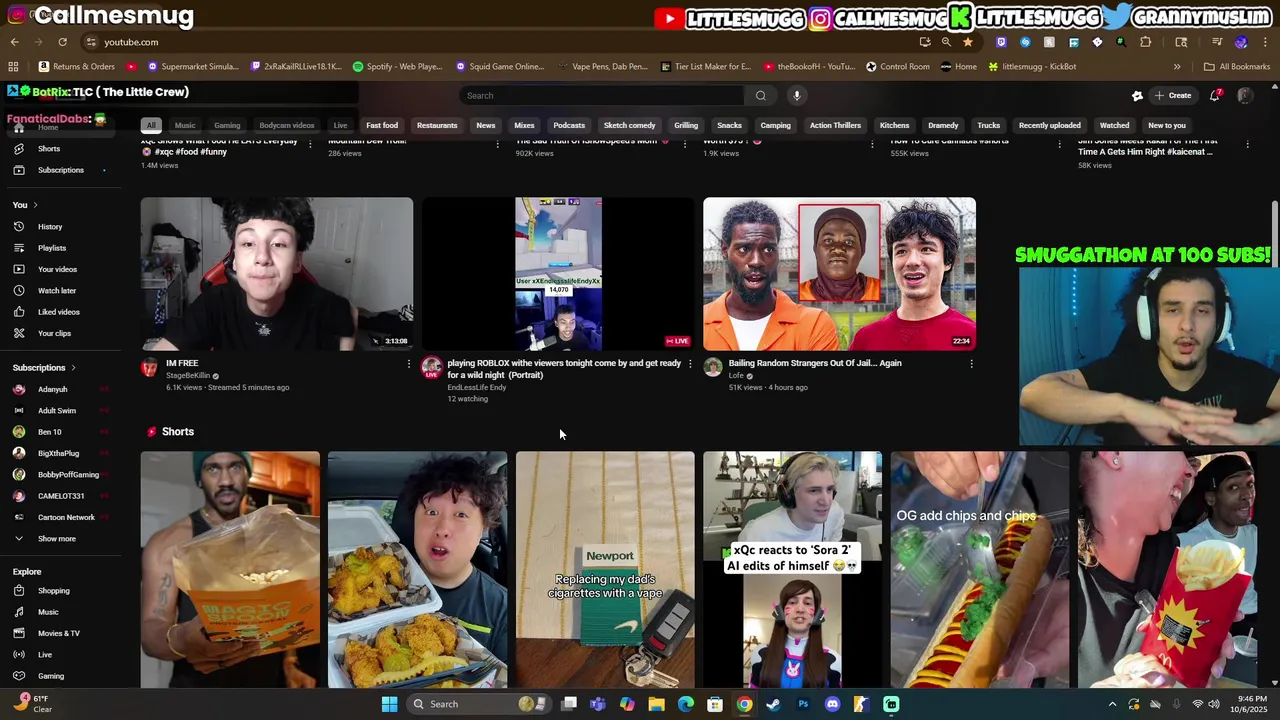Viewport: 1280px width, 720px height.
Task: Open Newport cigarettes vape Short
Action: click(605, 570)
